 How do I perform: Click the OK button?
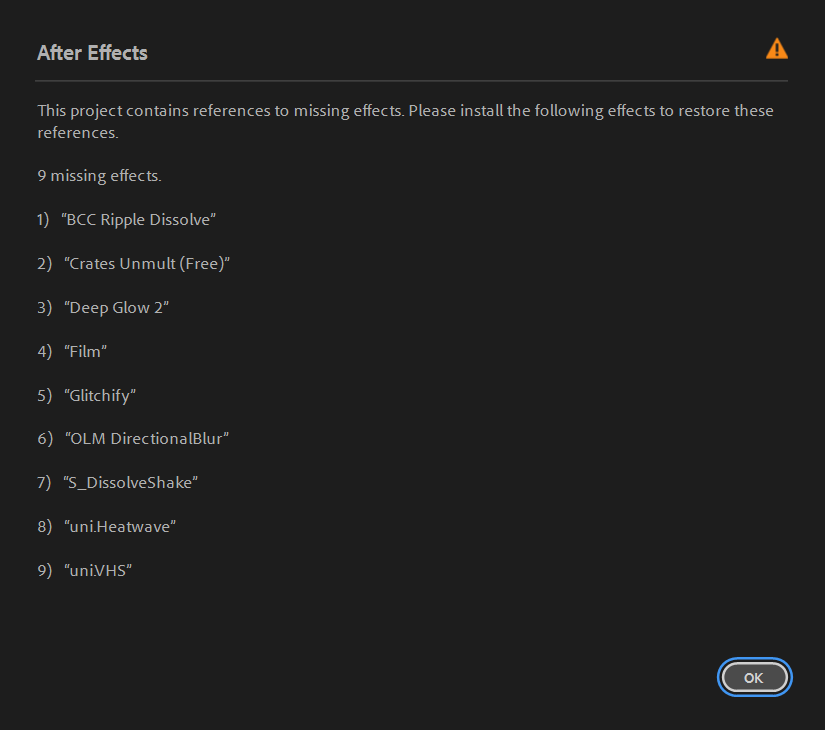click(754, 677)
